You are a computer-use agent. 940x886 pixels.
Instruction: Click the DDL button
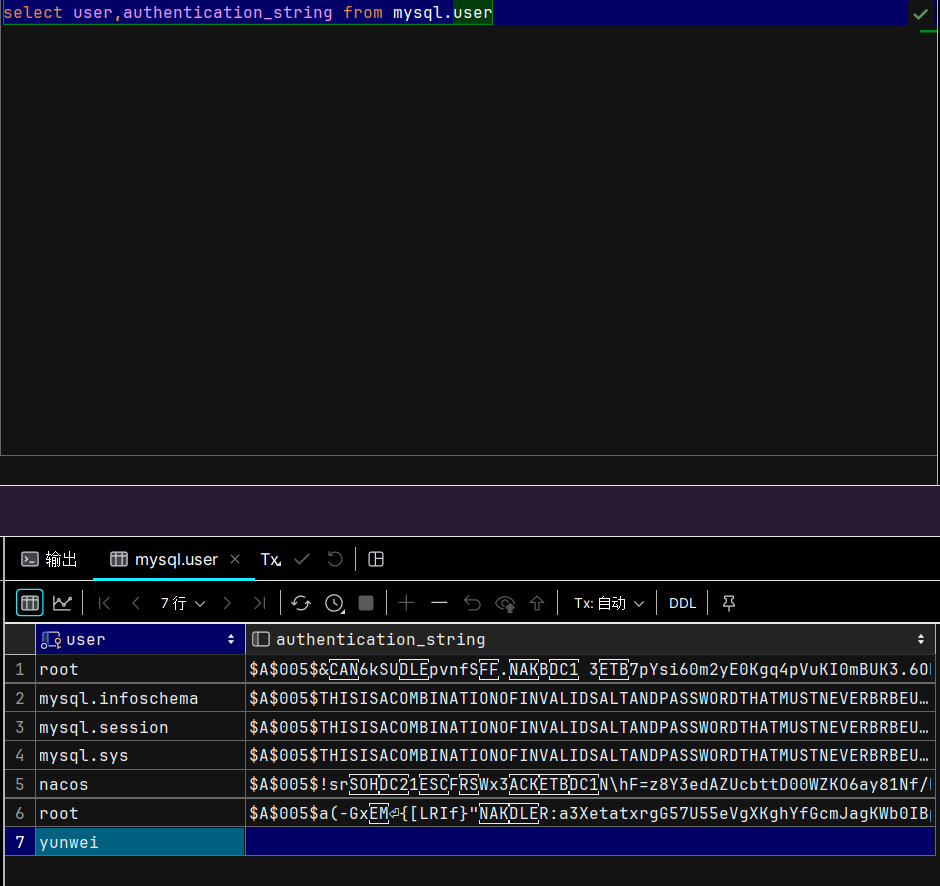coord(682,603)
